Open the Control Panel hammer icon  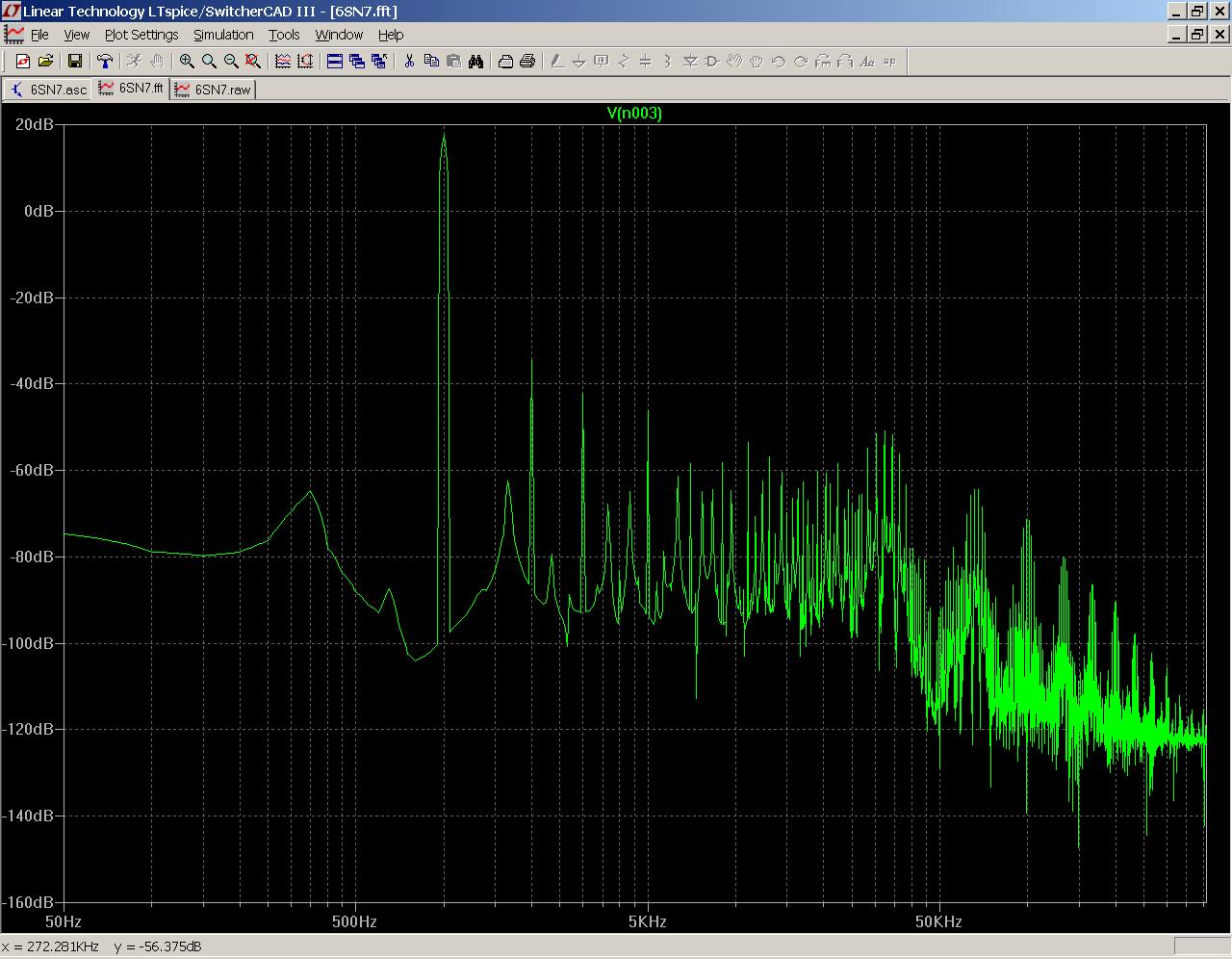105,62
